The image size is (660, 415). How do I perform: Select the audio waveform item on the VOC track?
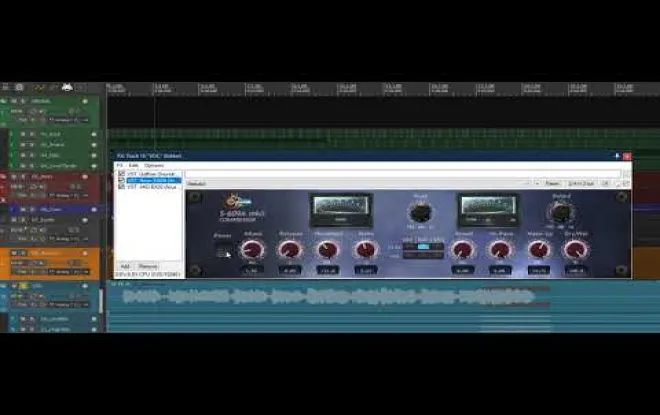tap(328, 297)
